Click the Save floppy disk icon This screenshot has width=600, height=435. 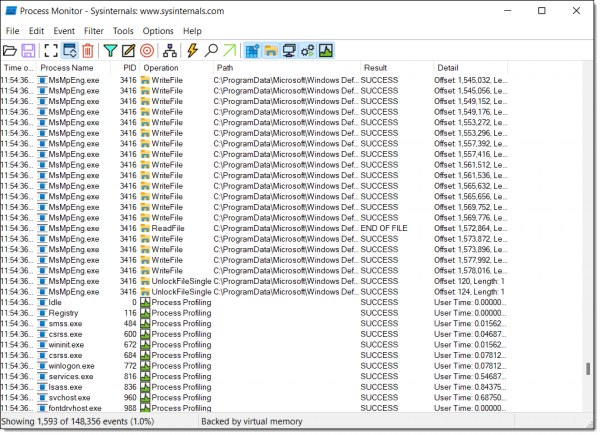pos(28,51)
